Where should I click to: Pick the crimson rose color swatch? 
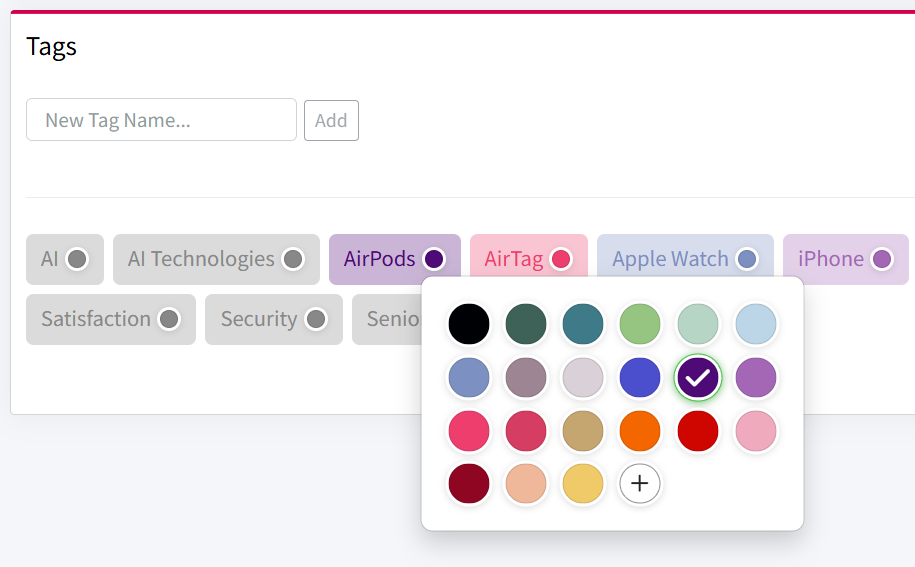pyautogui.click(x=526, y=431)
